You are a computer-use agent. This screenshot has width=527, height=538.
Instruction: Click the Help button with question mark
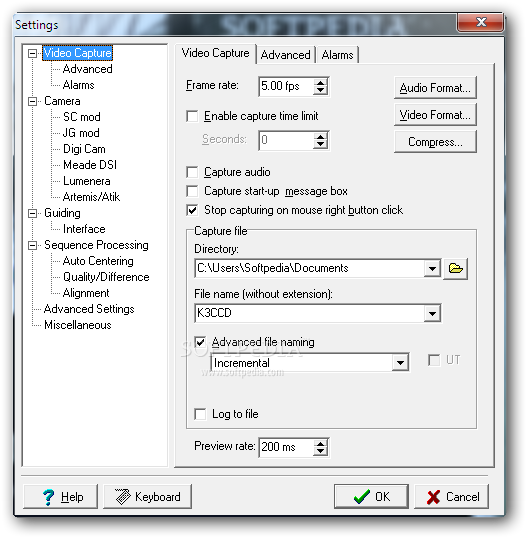(x=60, y=496)
